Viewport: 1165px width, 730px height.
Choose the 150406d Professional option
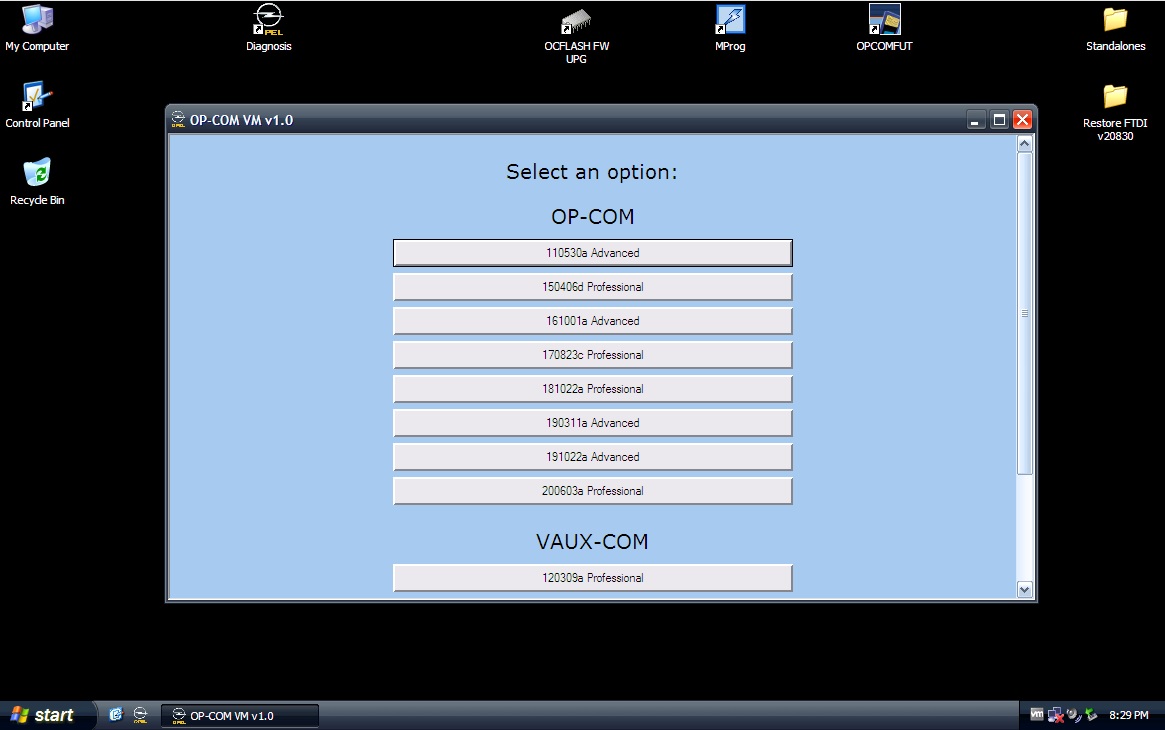[x=592, y=287]
